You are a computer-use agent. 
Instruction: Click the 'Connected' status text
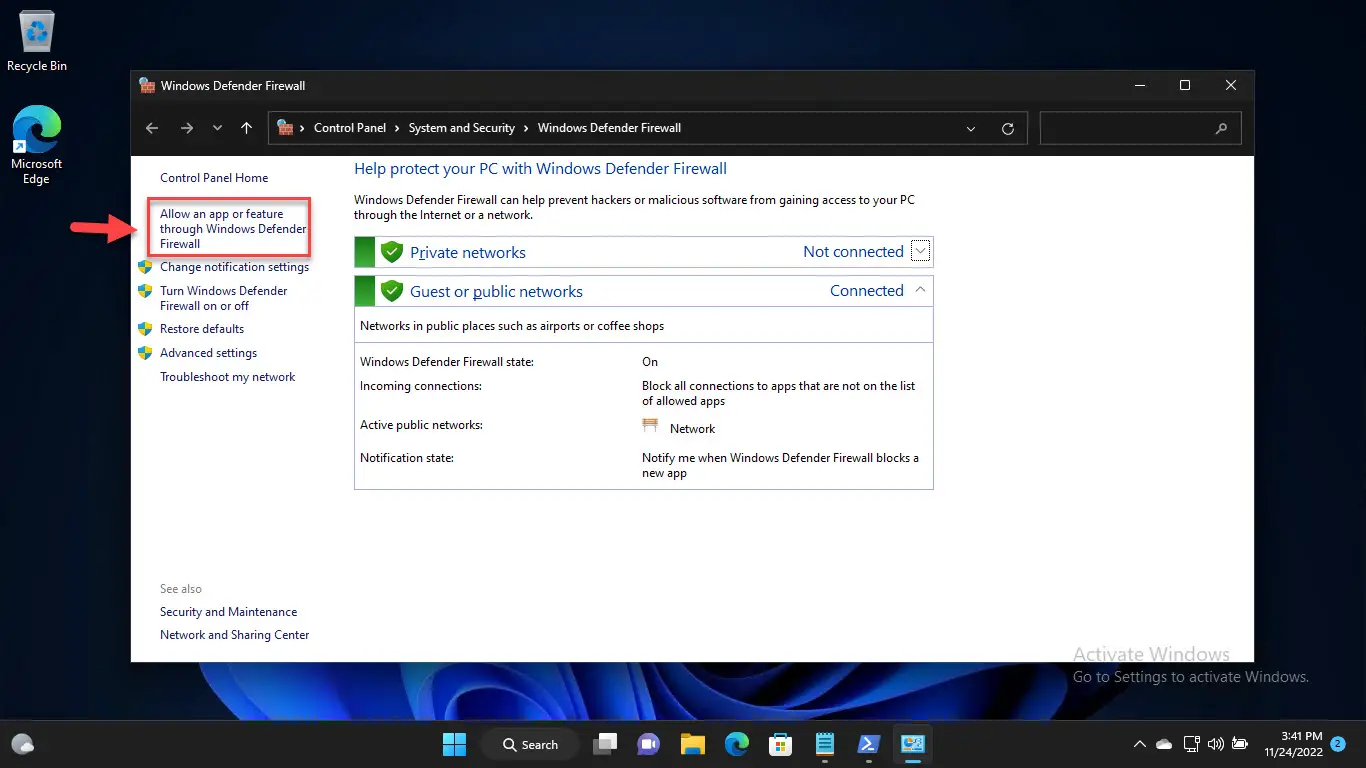tap(867, 291)
